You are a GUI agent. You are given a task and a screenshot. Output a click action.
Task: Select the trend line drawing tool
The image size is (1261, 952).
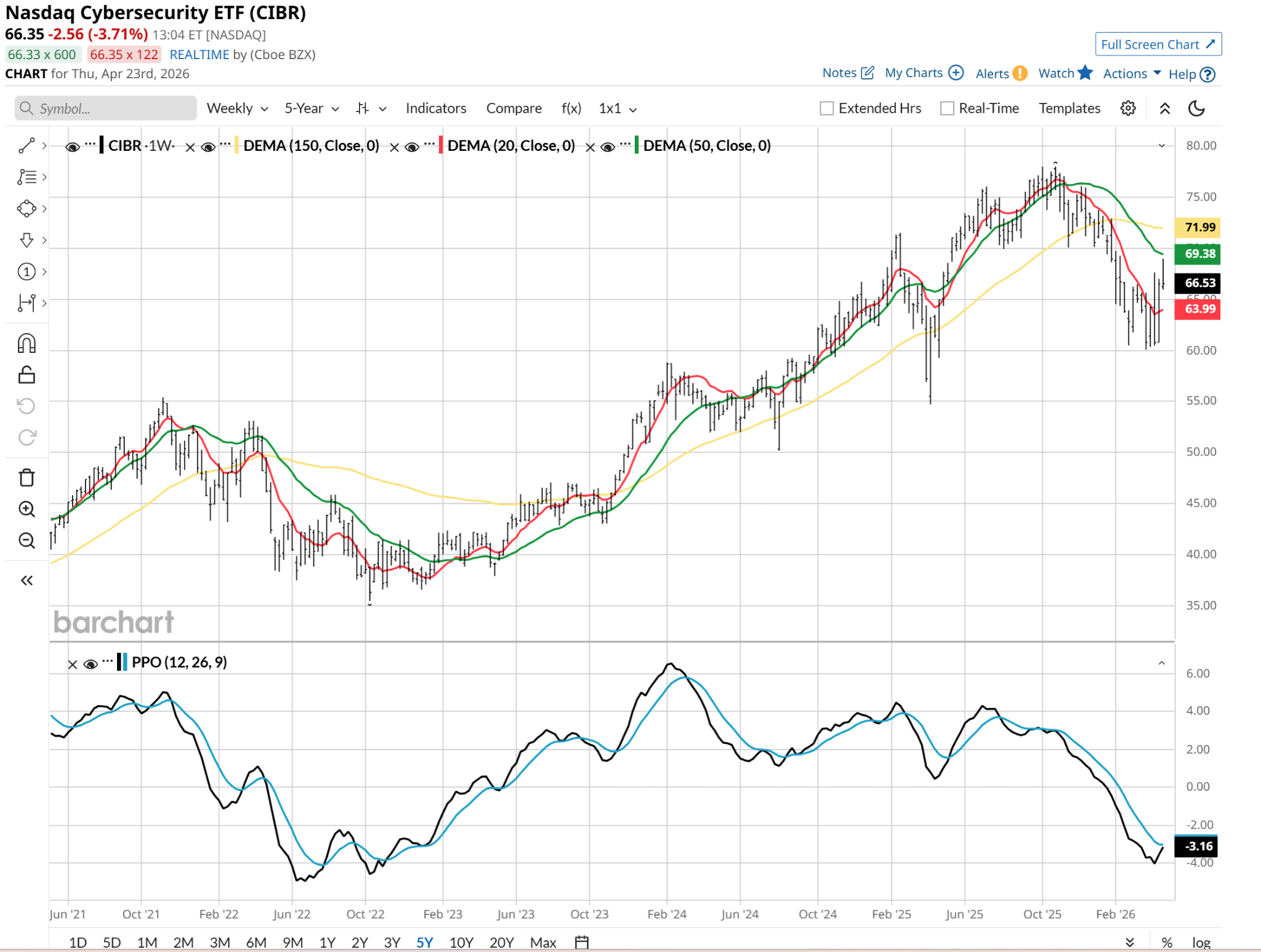pyautogui.click(x=26, y=145)
